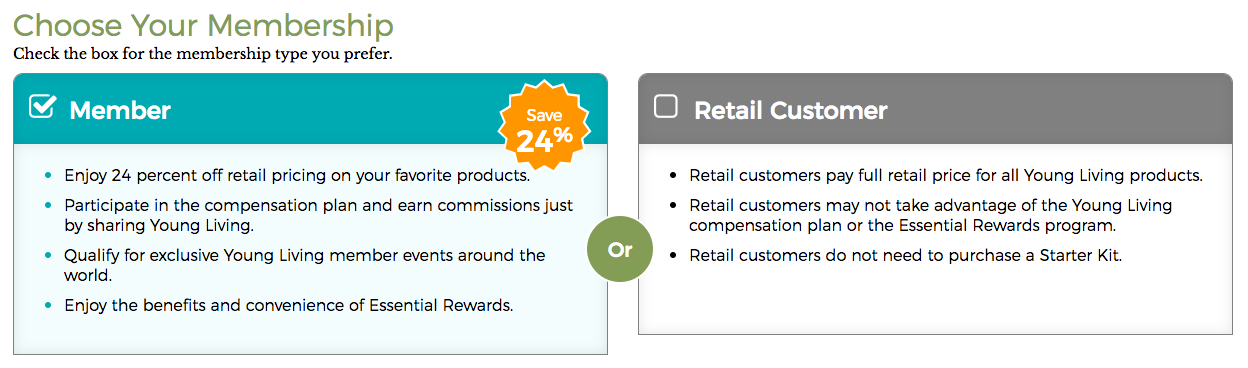Select the Retail Customer header title text

791,110
